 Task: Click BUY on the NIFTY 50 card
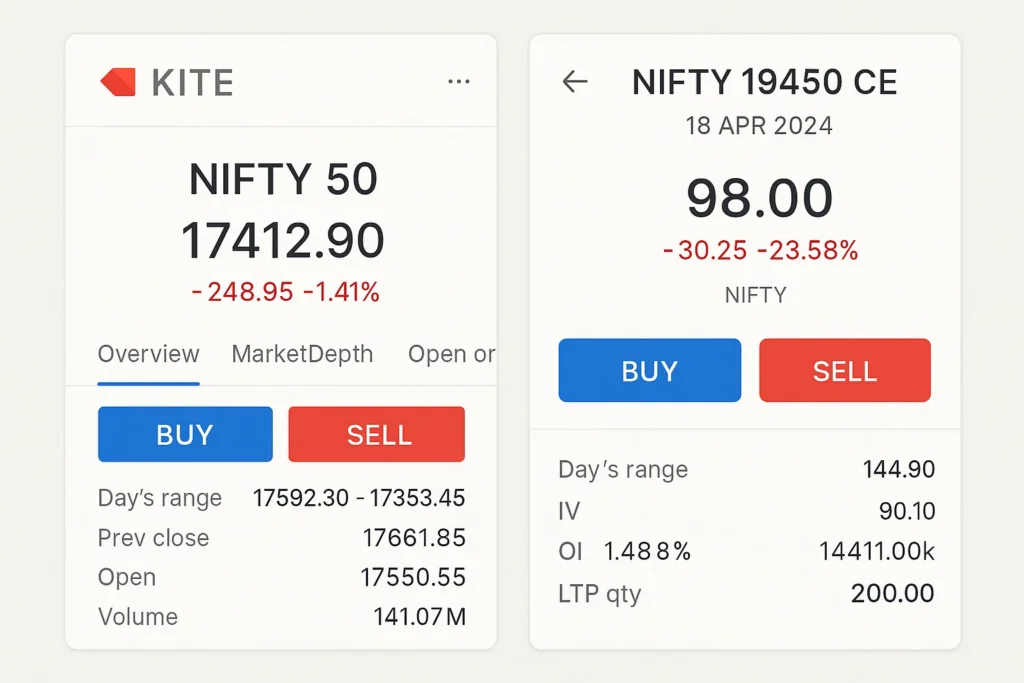(185, 434)
